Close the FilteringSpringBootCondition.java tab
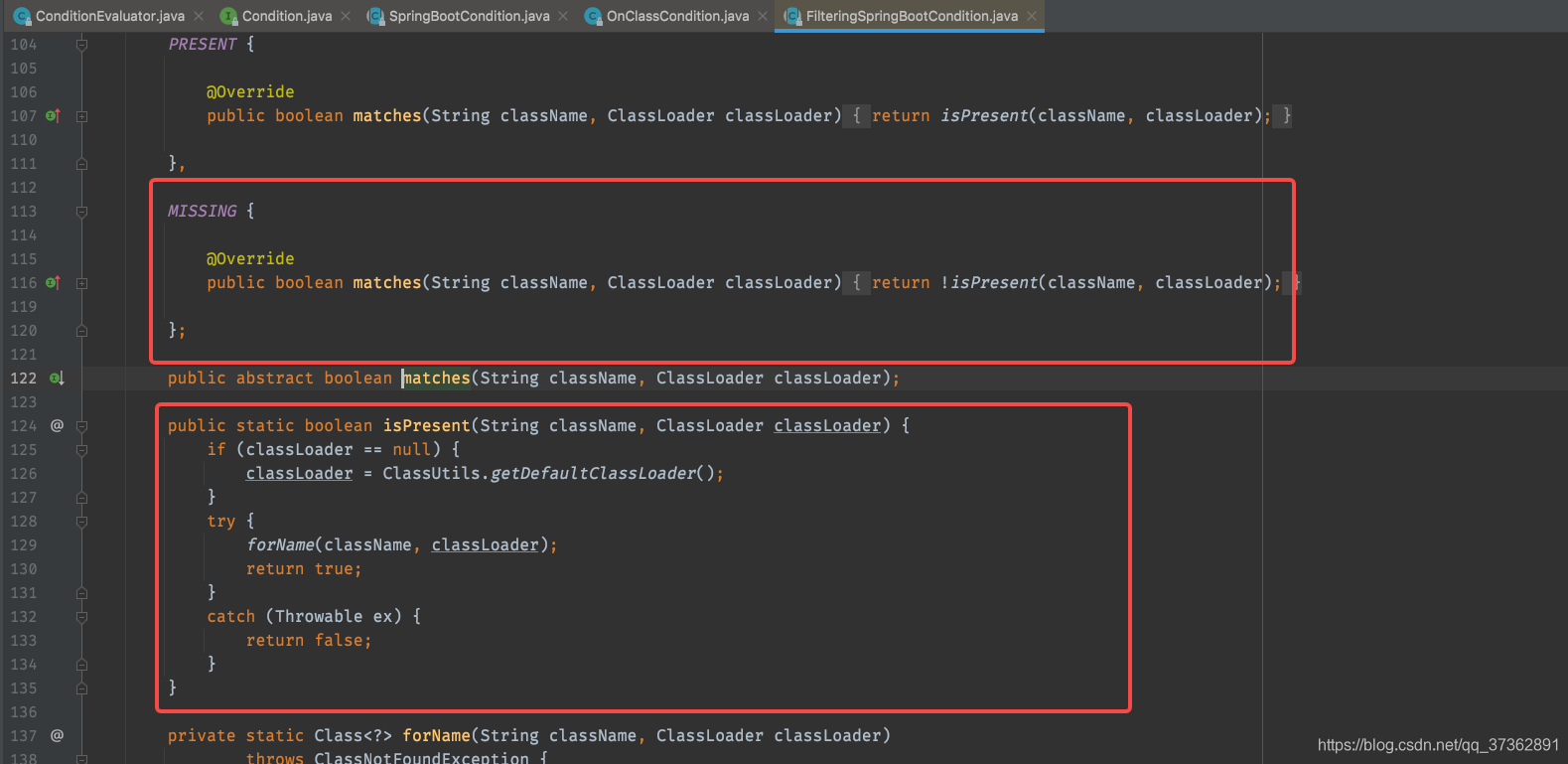The height and width of the screenshot is (764, 1568). pyautogui.click(x=1032, y=16)
